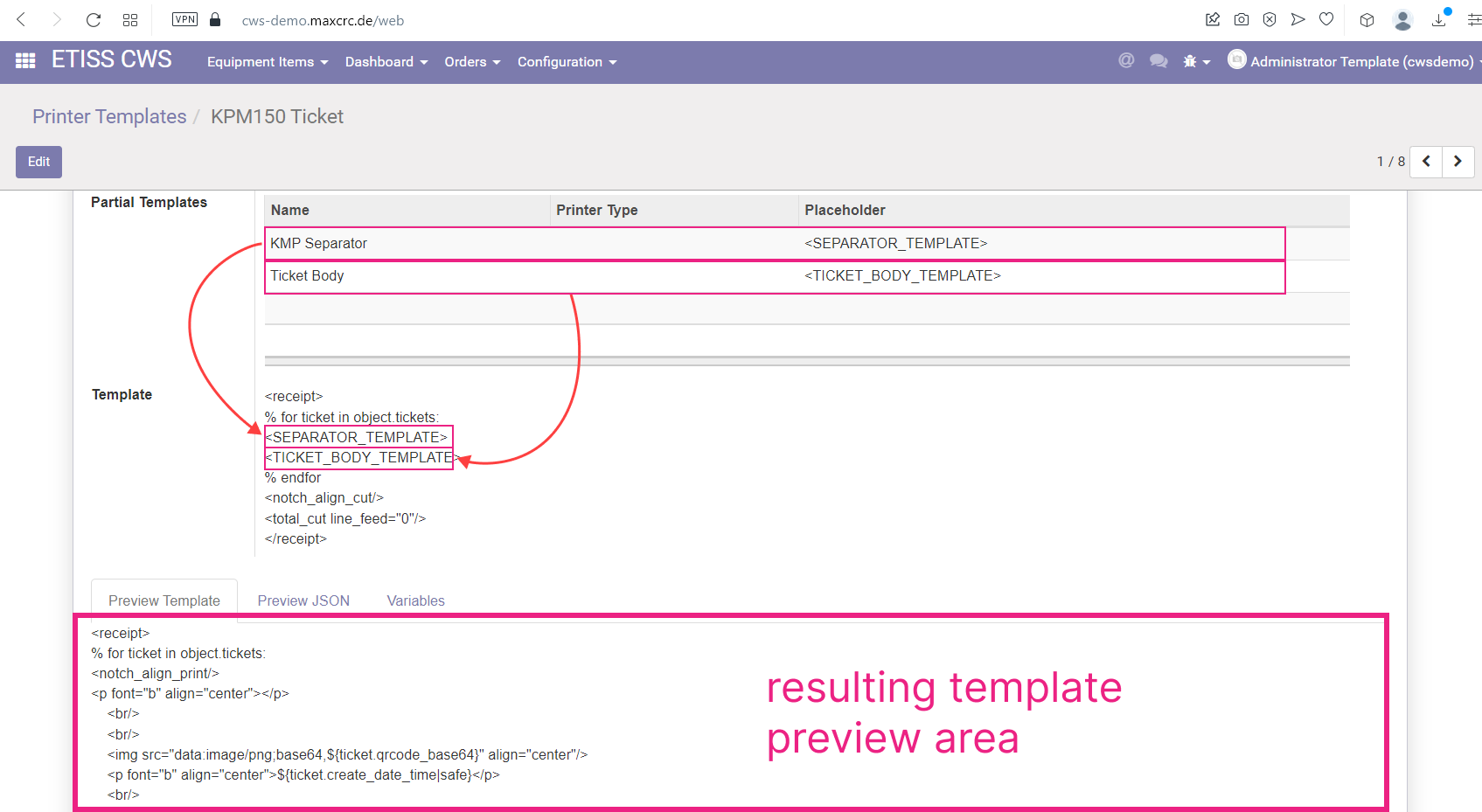1482x812 pixels.
Task: Expand the Orders menu
Action: click(472, 62)
